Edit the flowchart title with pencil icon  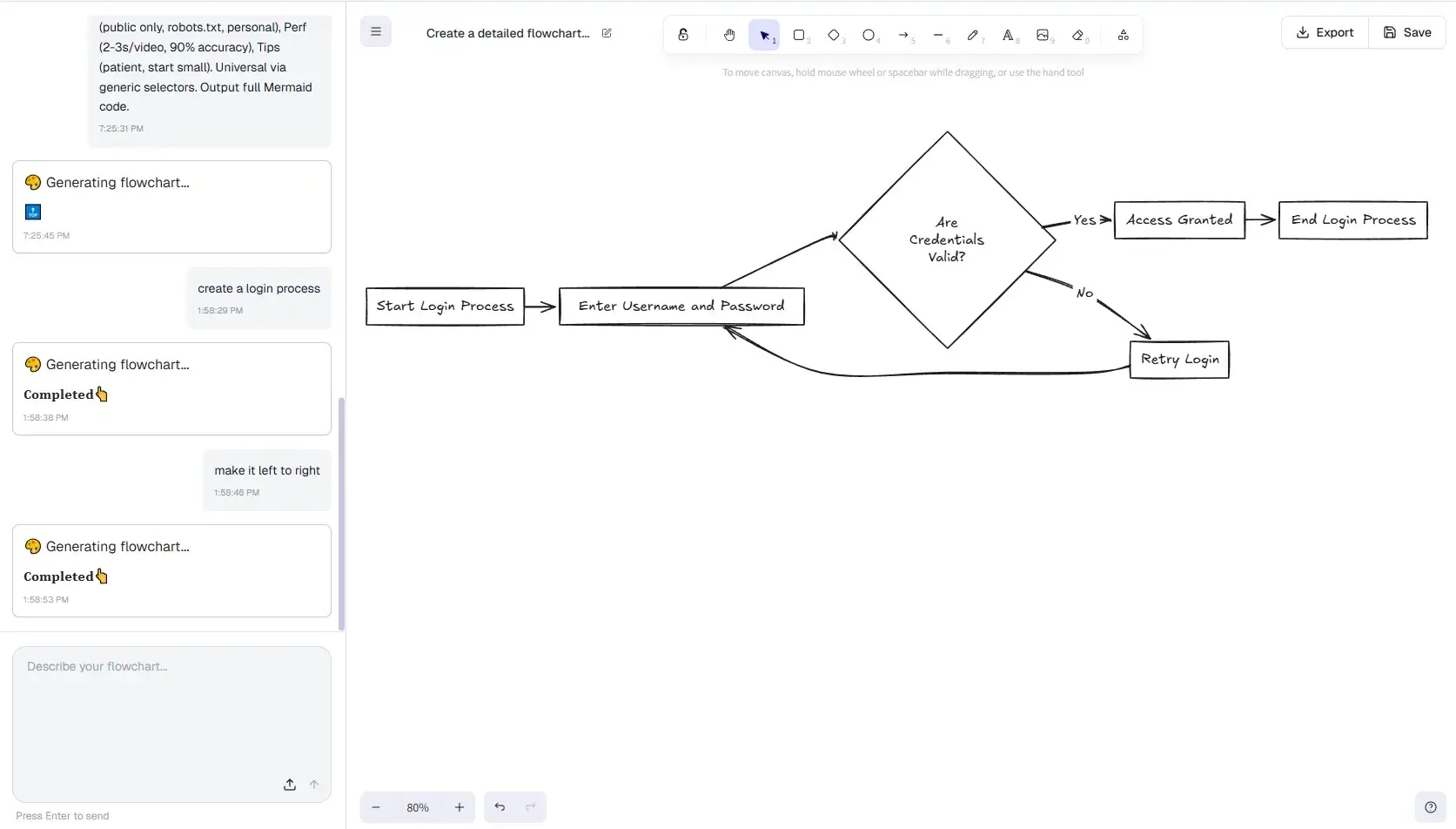pos(607,33)
